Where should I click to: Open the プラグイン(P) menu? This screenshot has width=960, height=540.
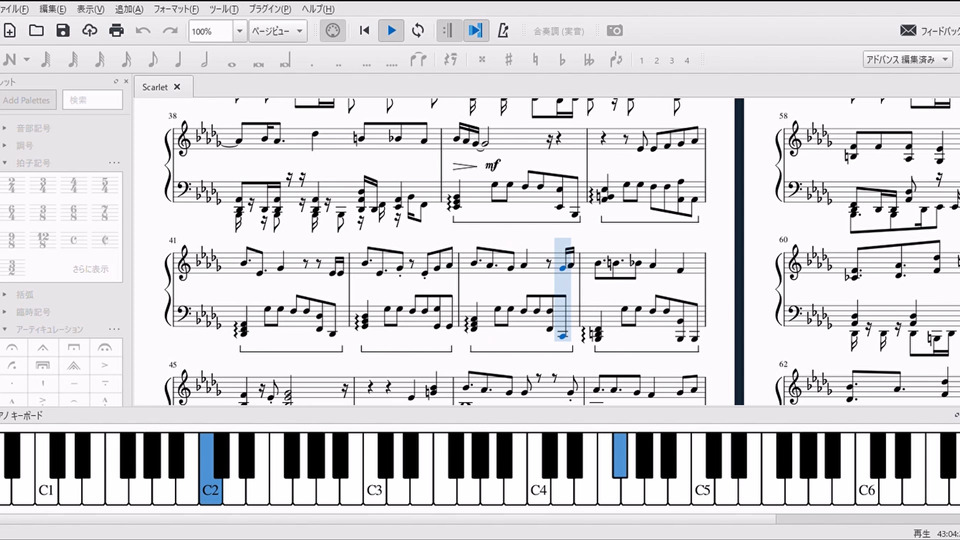[269, 9]
